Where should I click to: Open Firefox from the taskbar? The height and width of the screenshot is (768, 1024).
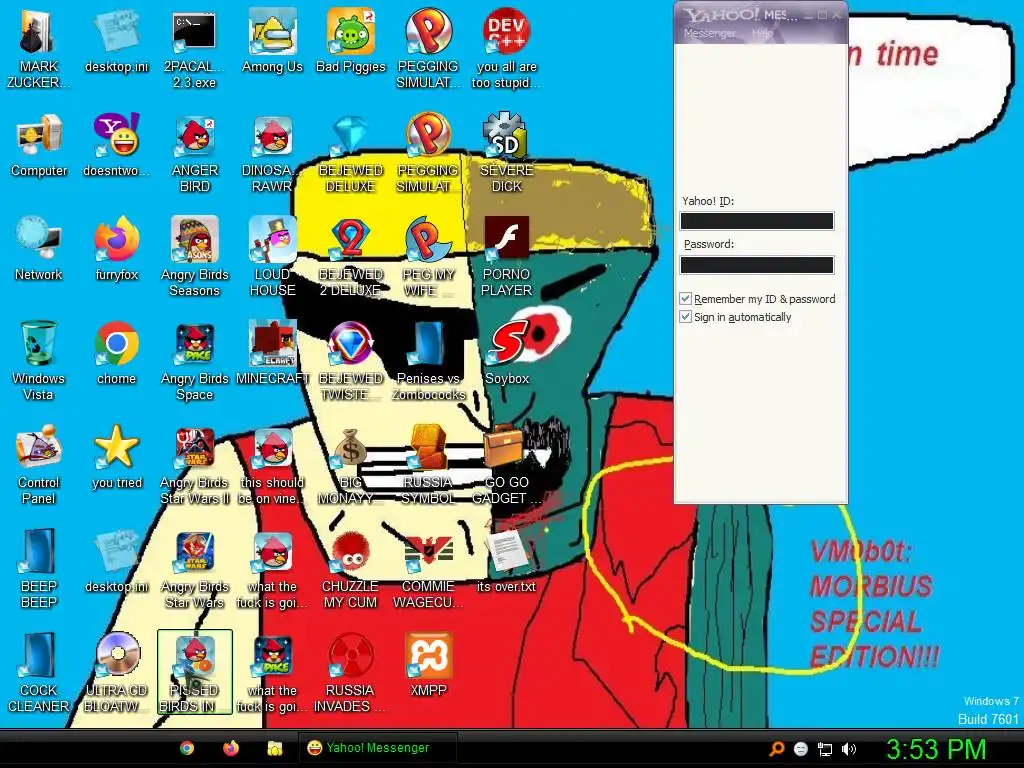coord(231,748)
